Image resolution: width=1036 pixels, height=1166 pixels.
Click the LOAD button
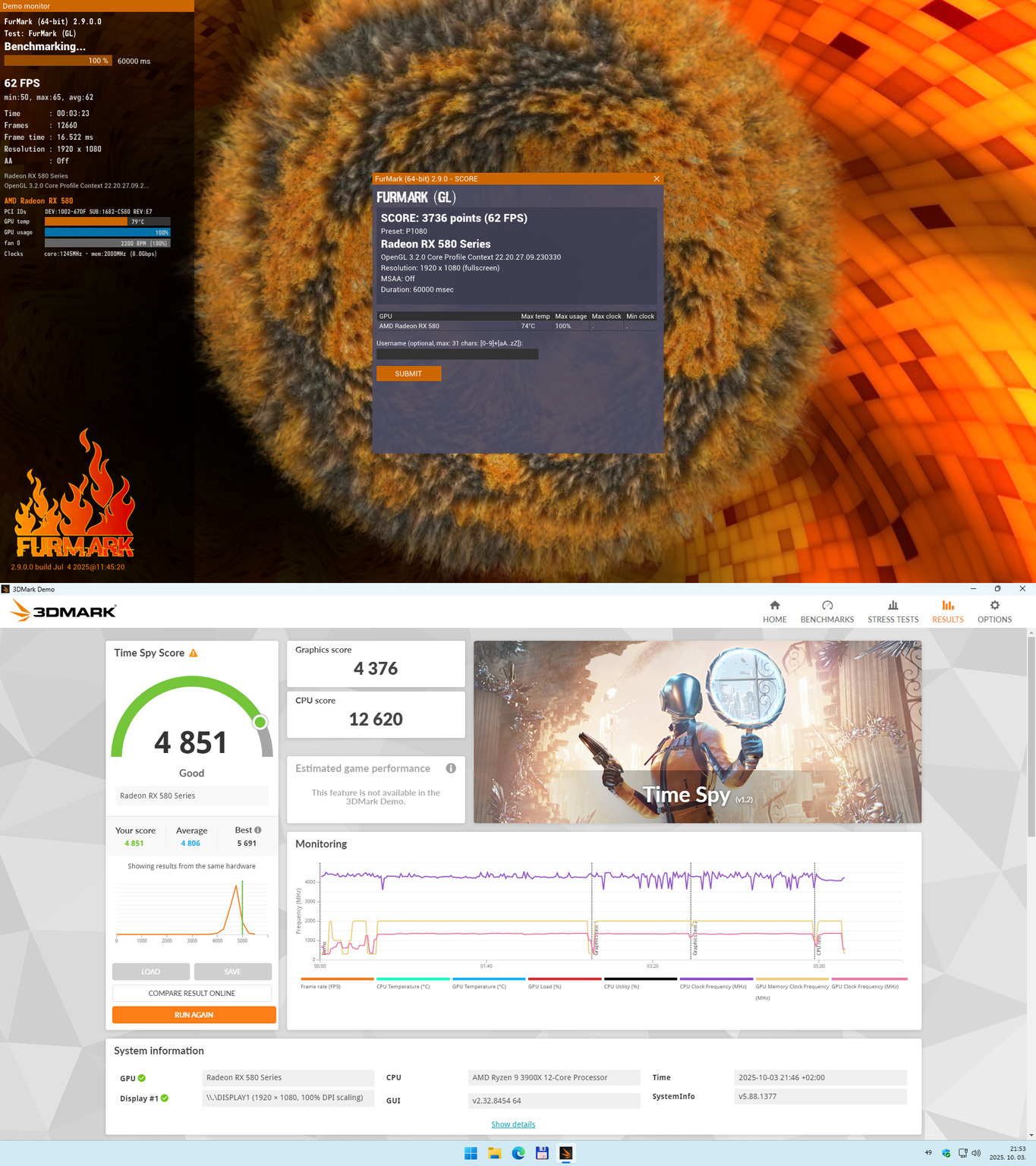coord(151,972)
